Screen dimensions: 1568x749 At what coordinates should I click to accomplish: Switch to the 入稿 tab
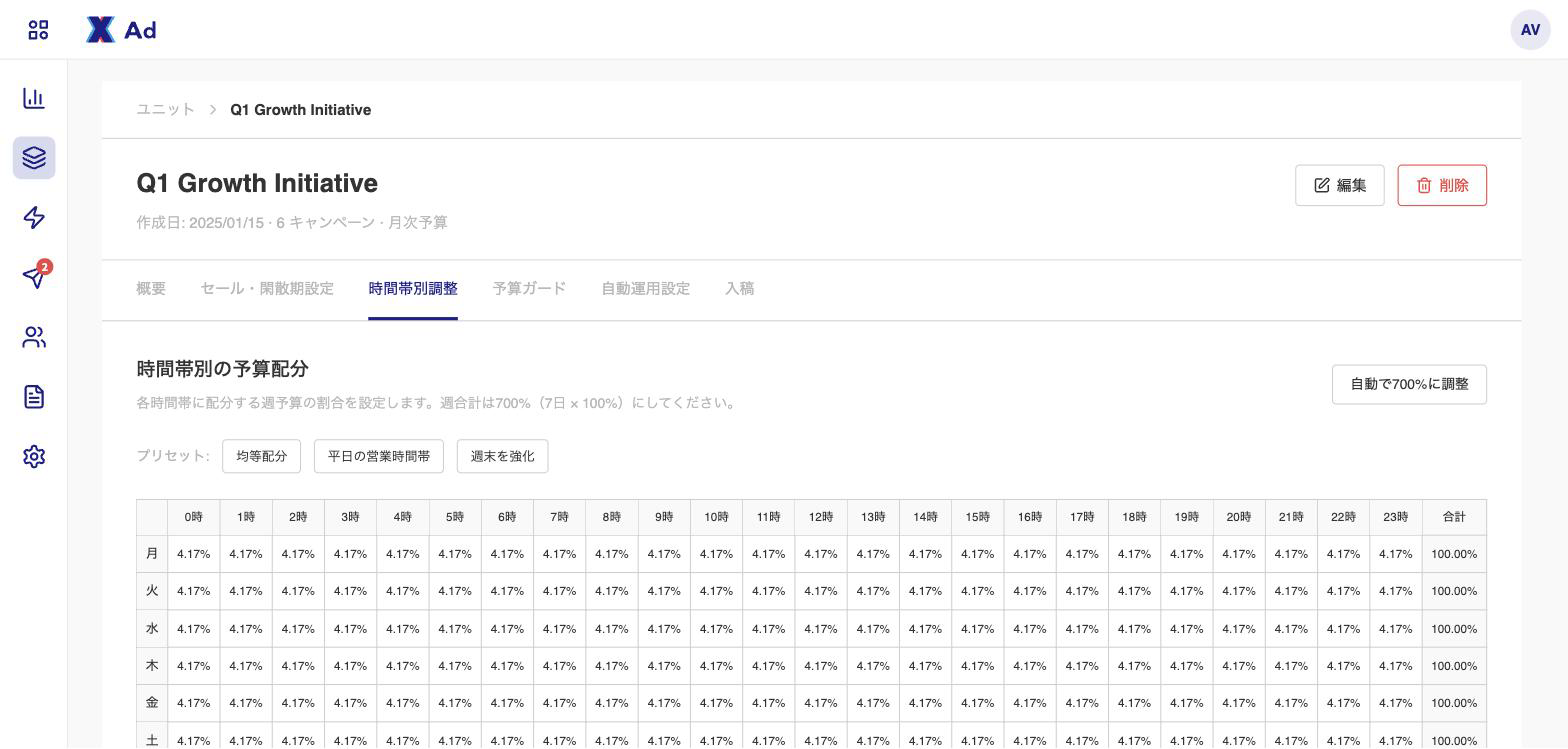pyautogui.click(x=739, y=289)
